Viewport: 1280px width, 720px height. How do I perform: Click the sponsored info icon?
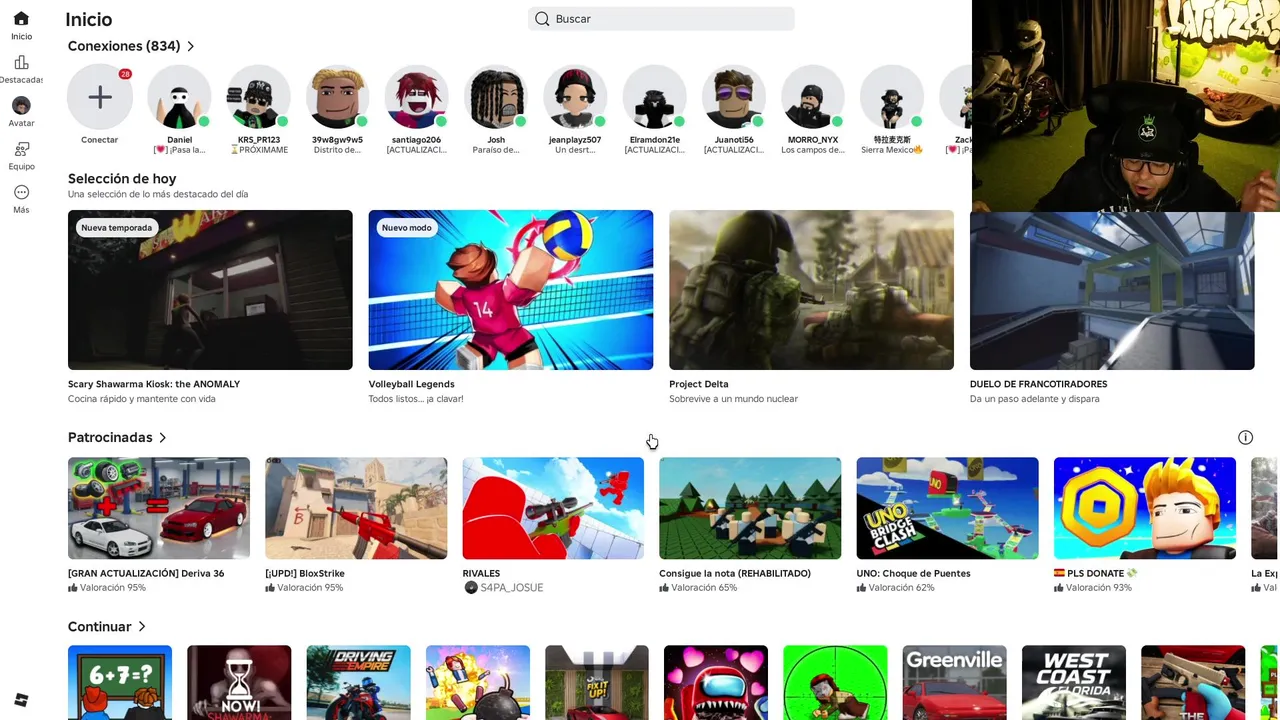[x=1245, y=437]
